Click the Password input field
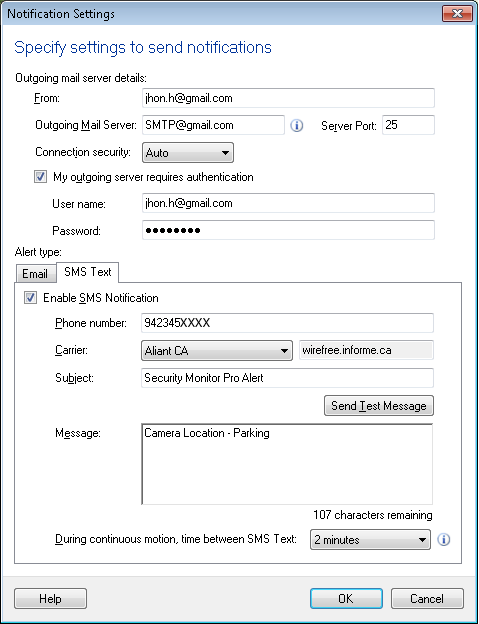 tap(288, 230)
